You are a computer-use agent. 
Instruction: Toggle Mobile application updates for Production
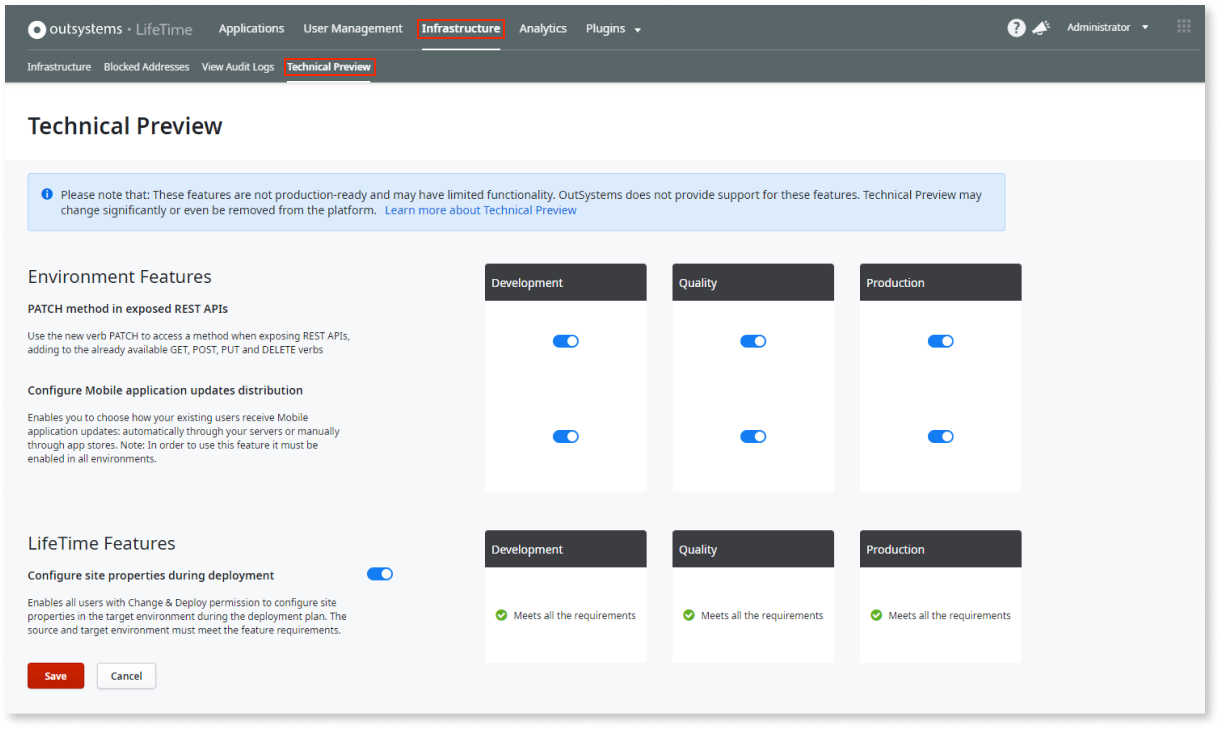point(940,436)
